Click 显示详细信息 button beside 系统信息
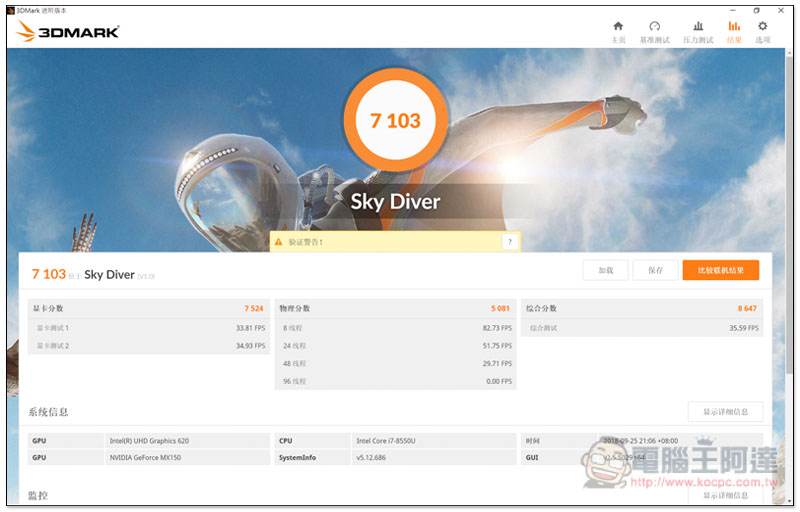This screenshot has width=800, height=512. 725,412
